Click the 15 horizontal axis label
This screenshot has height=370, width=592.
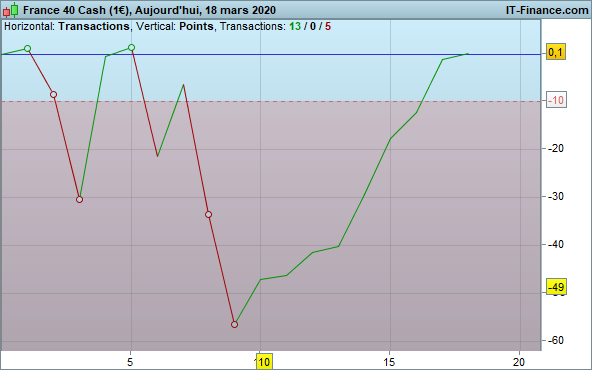tap(389, 362)
